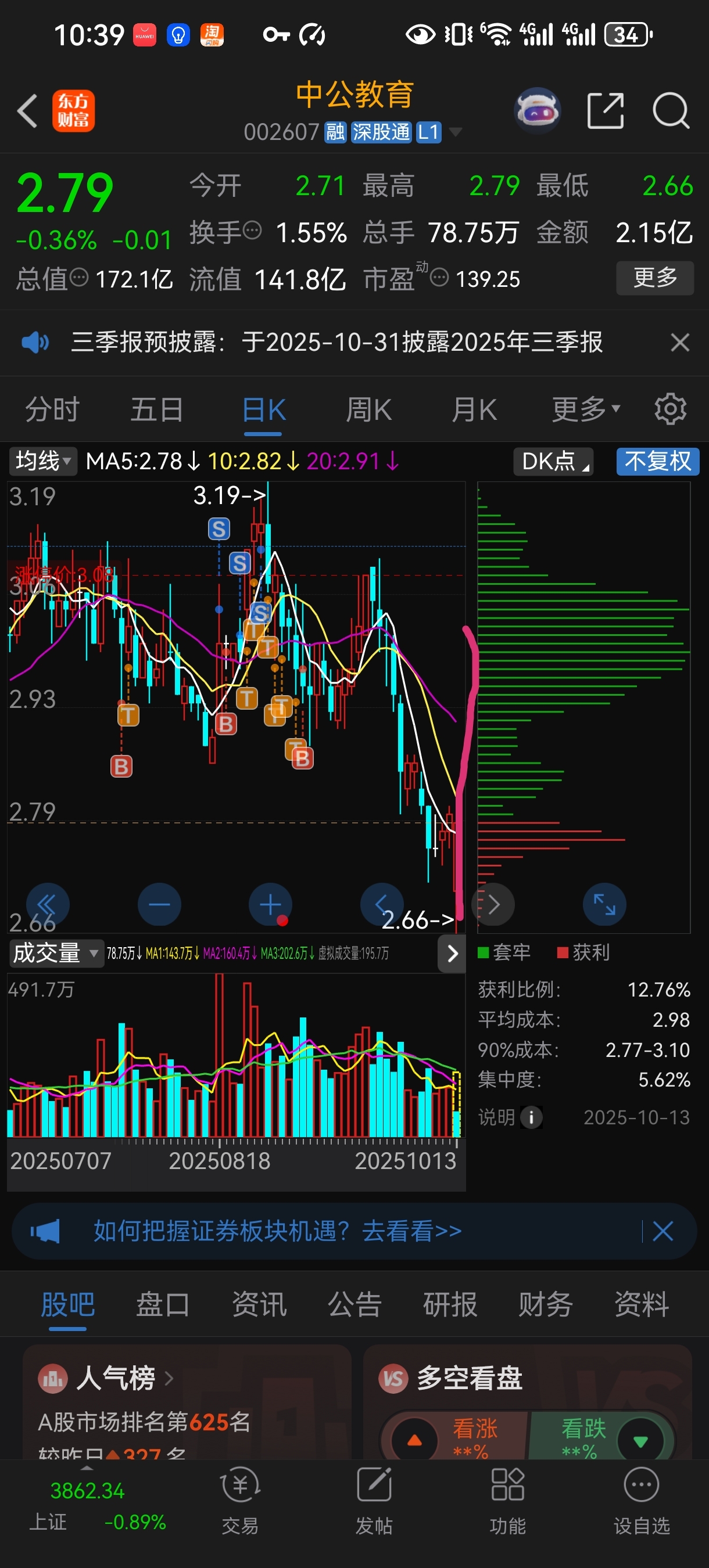Zoom in chart with plus button
The image size is (709, 1568).
(x=270, y=905)
